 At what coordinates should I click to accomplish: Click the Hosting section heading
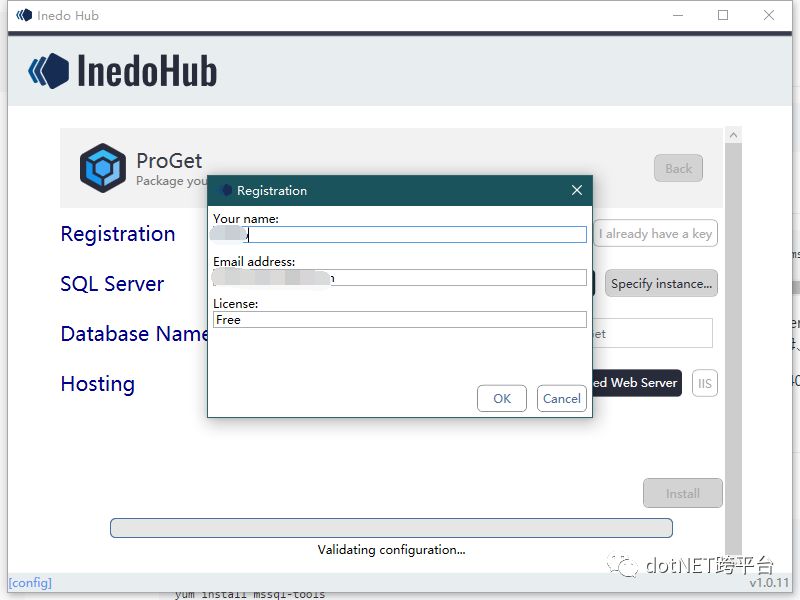(97, 384)
